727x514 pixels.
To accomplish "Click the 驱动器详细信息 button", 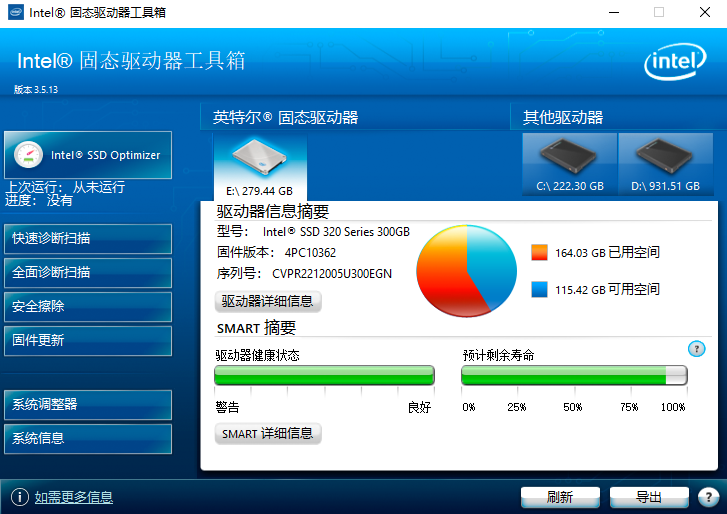I will pyautogui.click(x=268, y=301).
